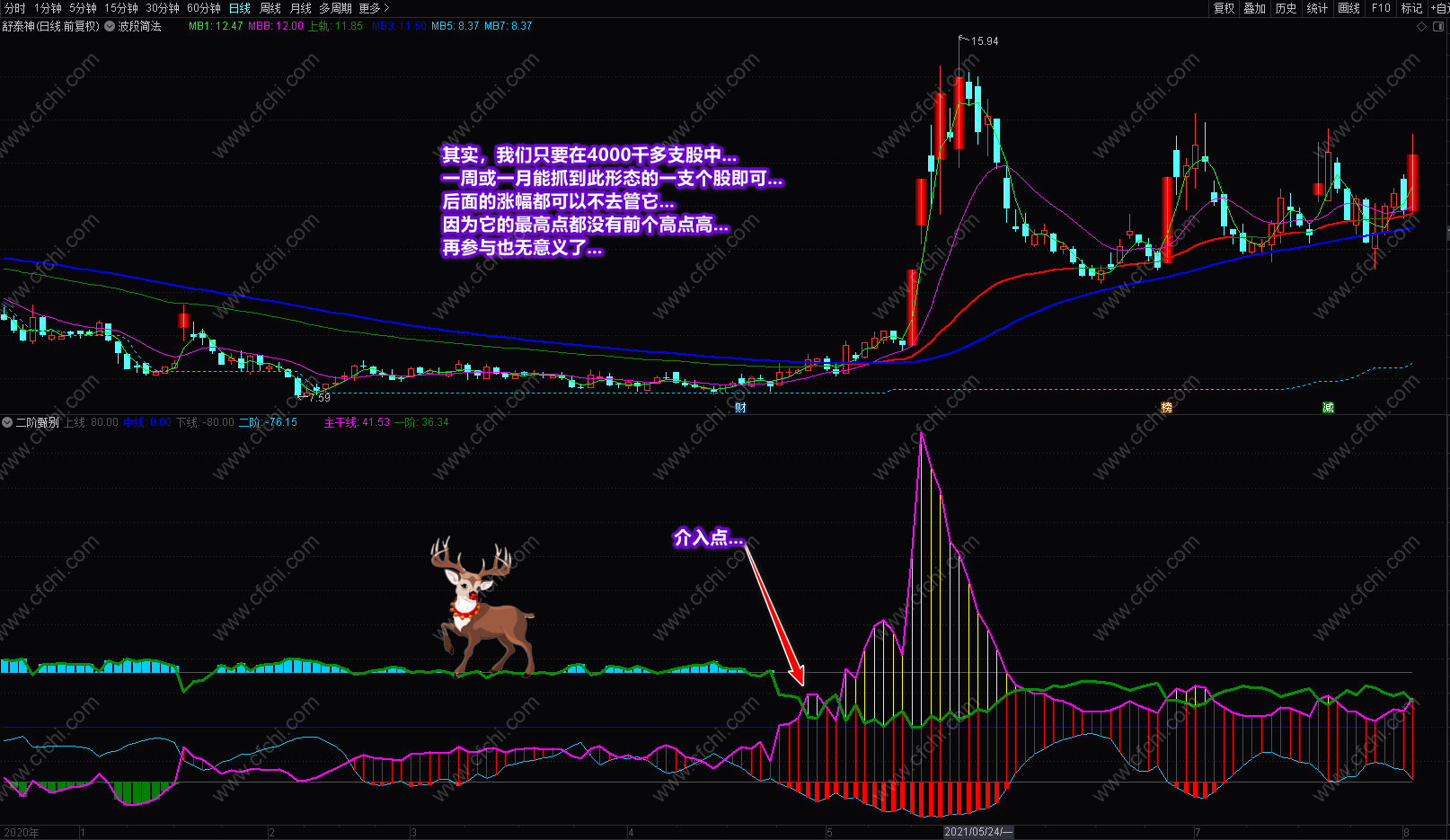1450x840 pixels.
Task: Select the 30分钟 period tab
Action: coord(163,8)
